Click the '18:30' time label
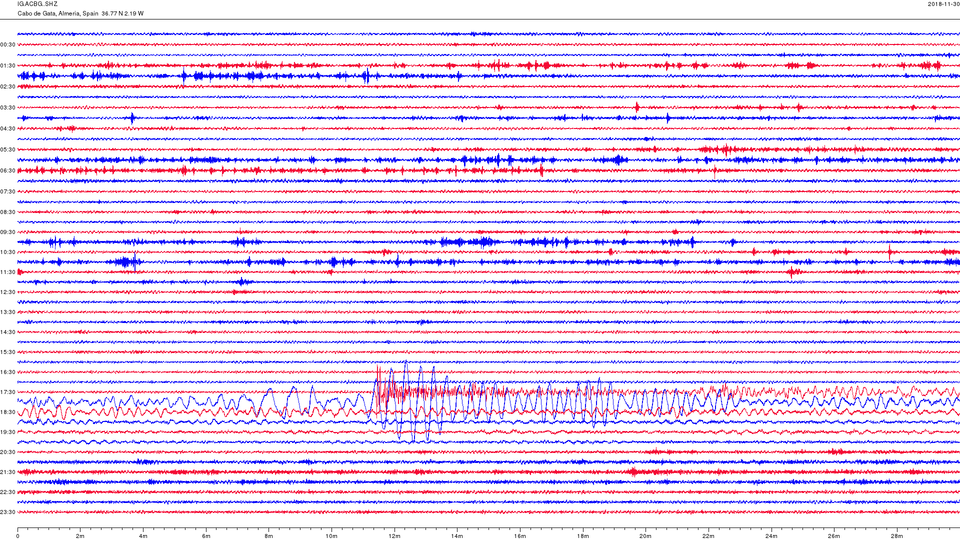This screenshot has height=540, width=960. point(8,412)
